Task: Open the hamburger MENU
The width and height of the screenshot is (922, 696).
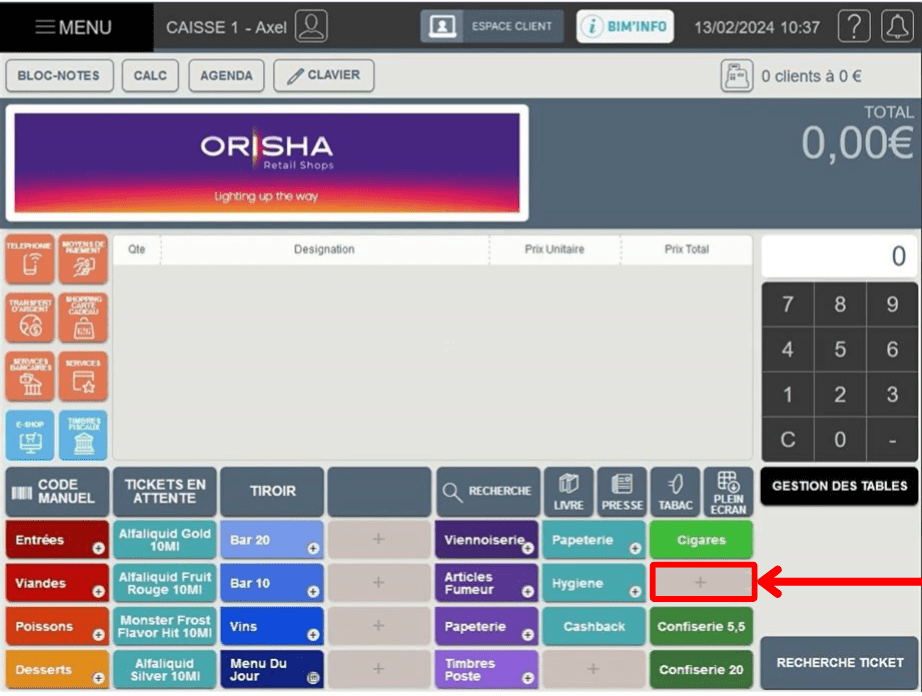Action: (74, 27)
